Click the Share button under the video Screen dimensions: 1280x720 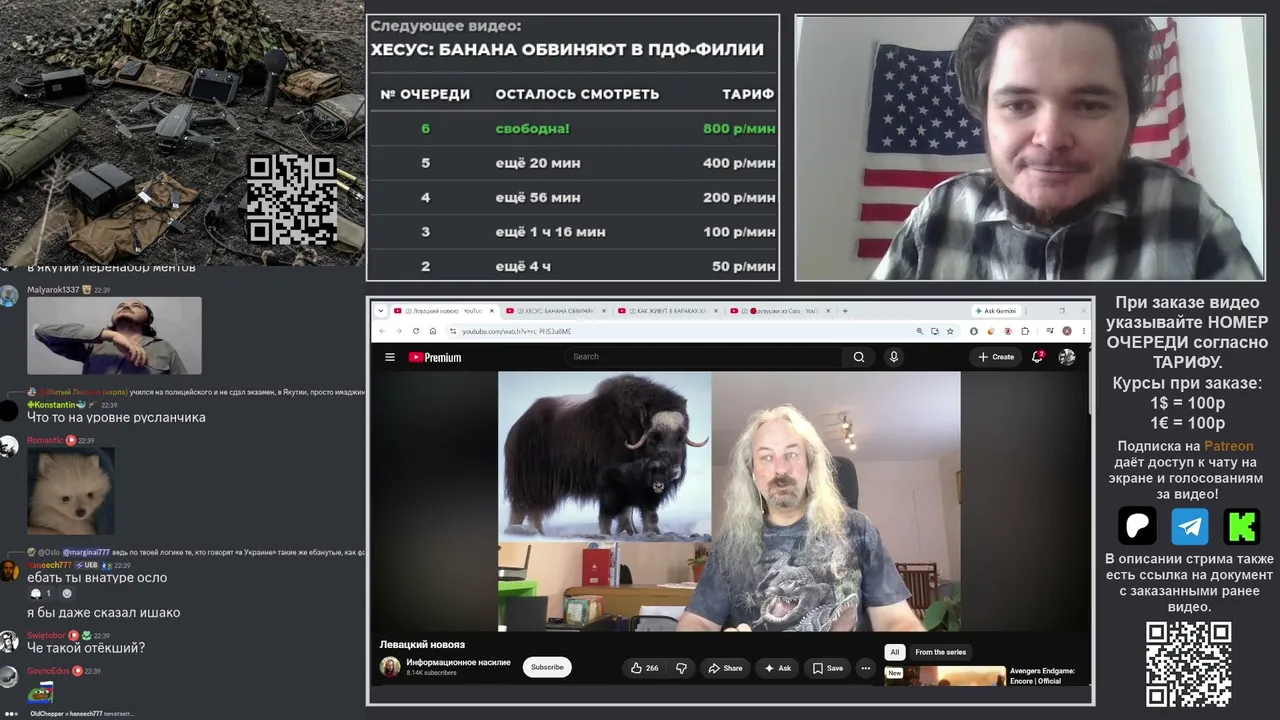point(726,668)
